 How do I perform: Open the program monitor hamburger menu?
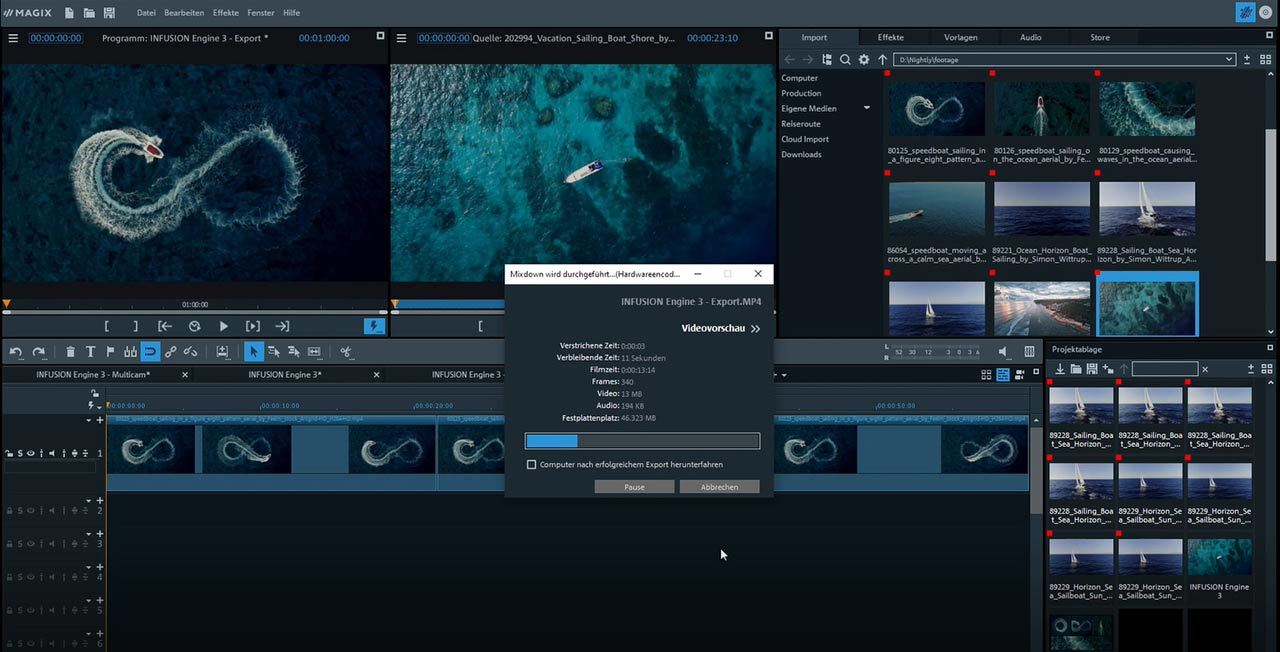(13, 38)
